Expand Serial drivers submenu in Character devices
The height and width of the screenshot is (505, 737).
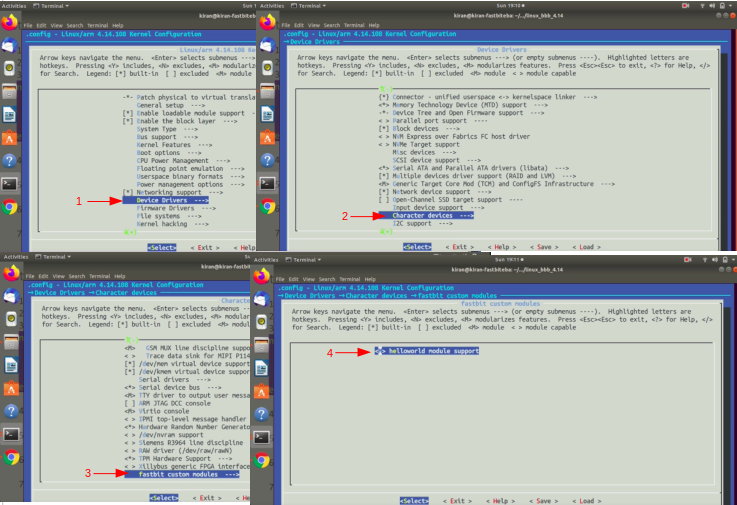(x=175, y=379)
